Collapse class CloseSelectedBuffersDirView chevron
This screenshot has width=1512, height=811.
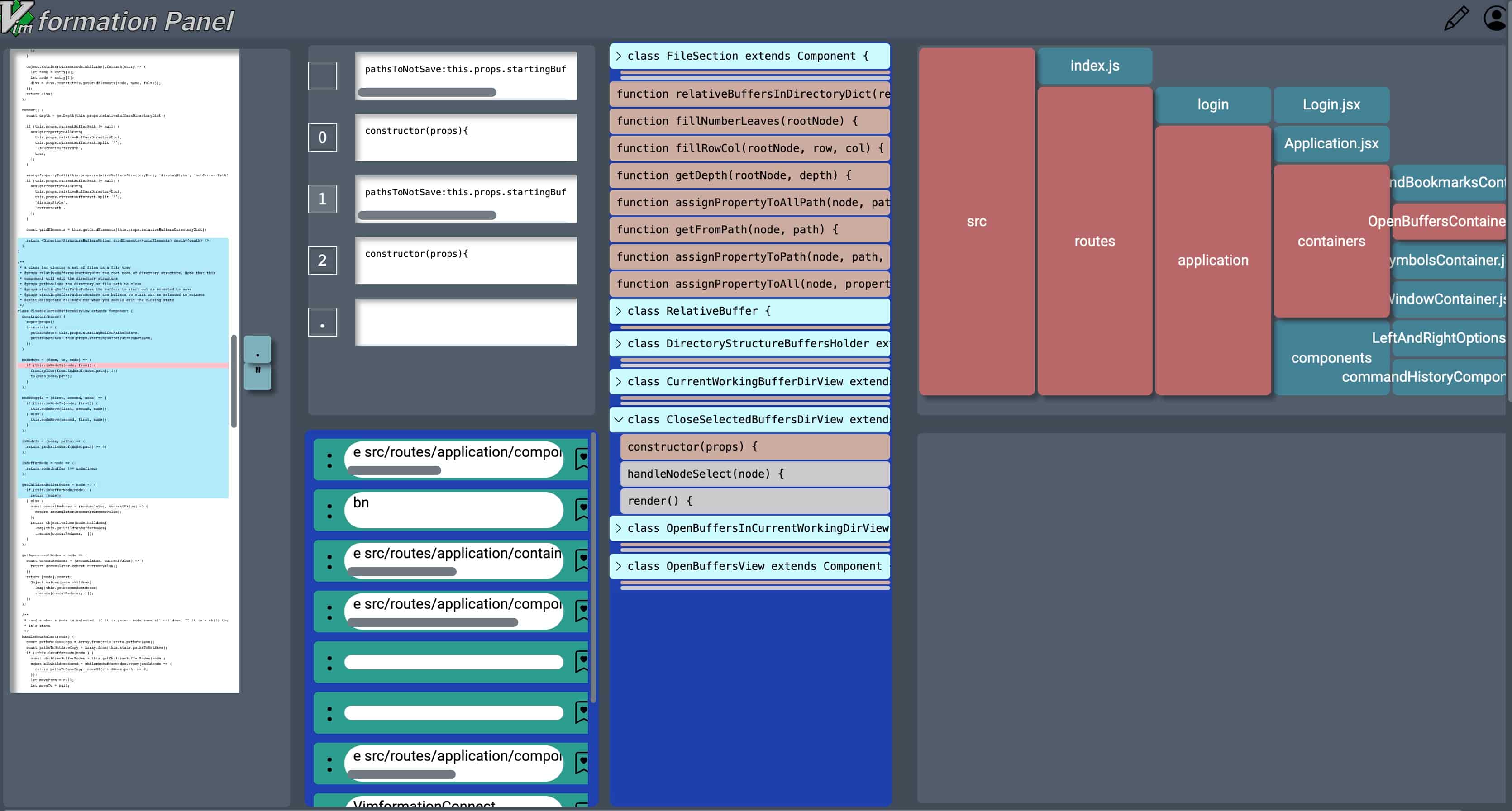pos(618,420)
